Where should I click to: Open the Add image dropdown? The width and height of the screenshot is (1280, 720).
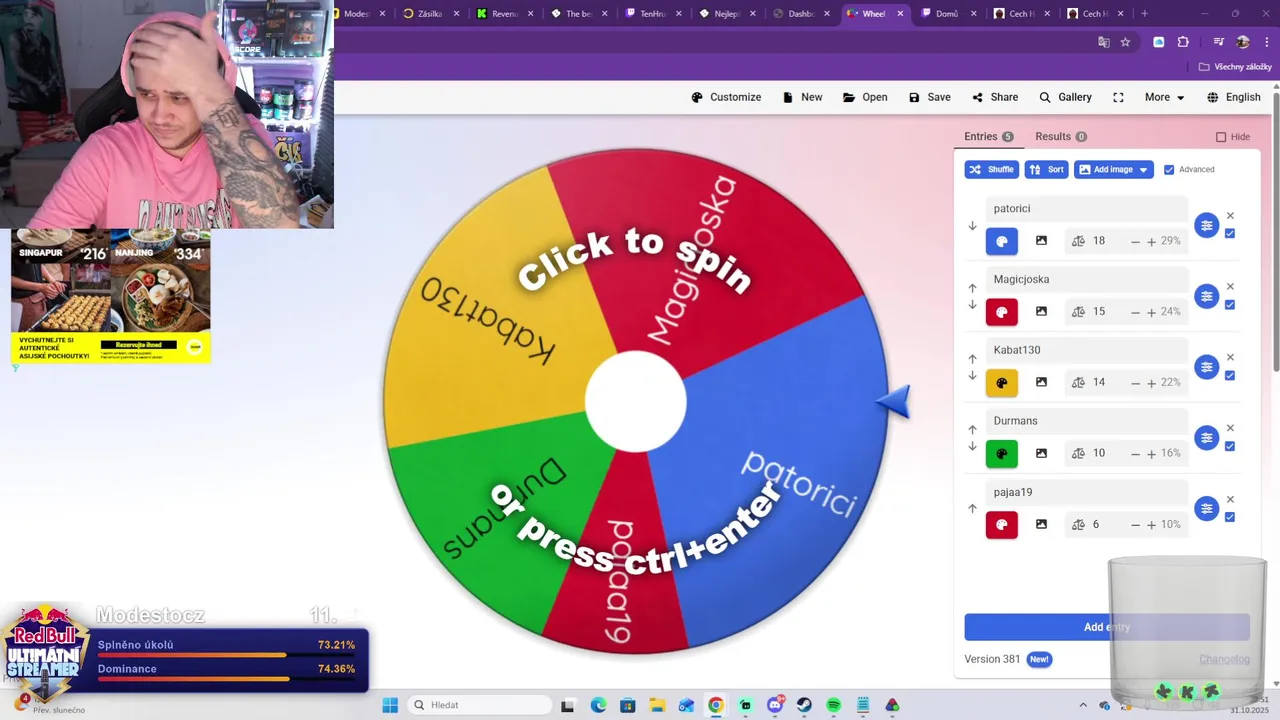coord(1113,170)
